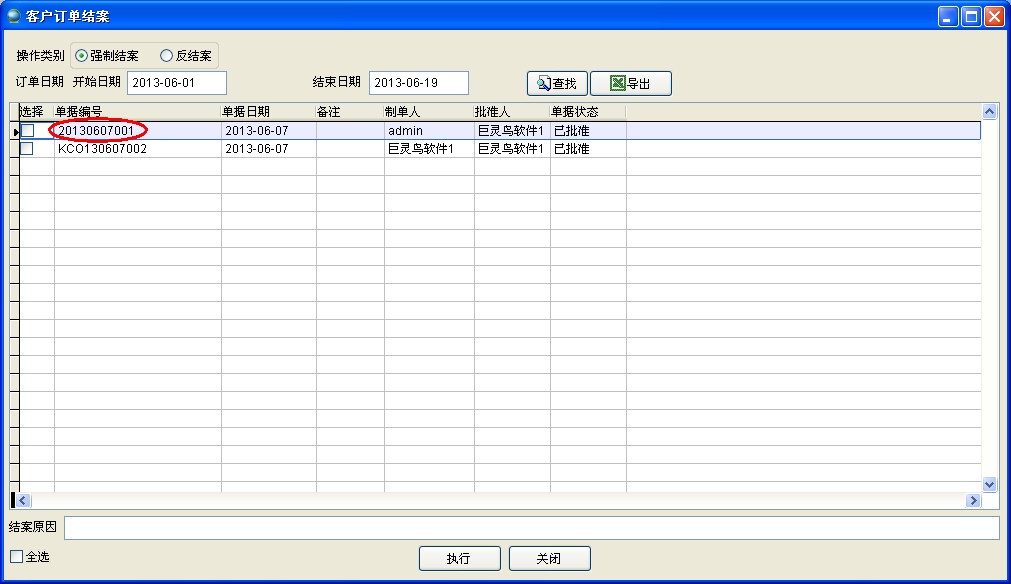Click the 结束日期 end date field

click(418, 83)
